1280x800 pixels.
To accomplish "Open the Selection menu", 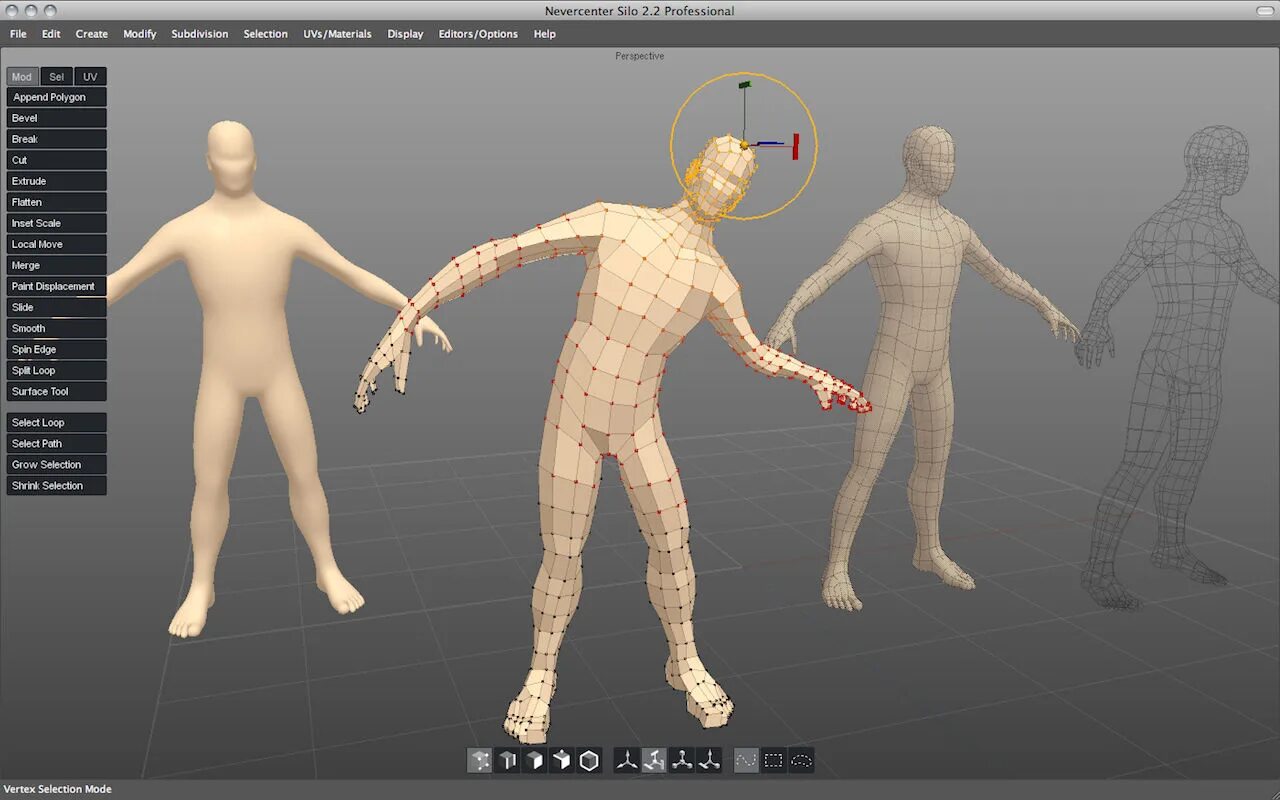I will pyautogui.click(x=265, y=34).
